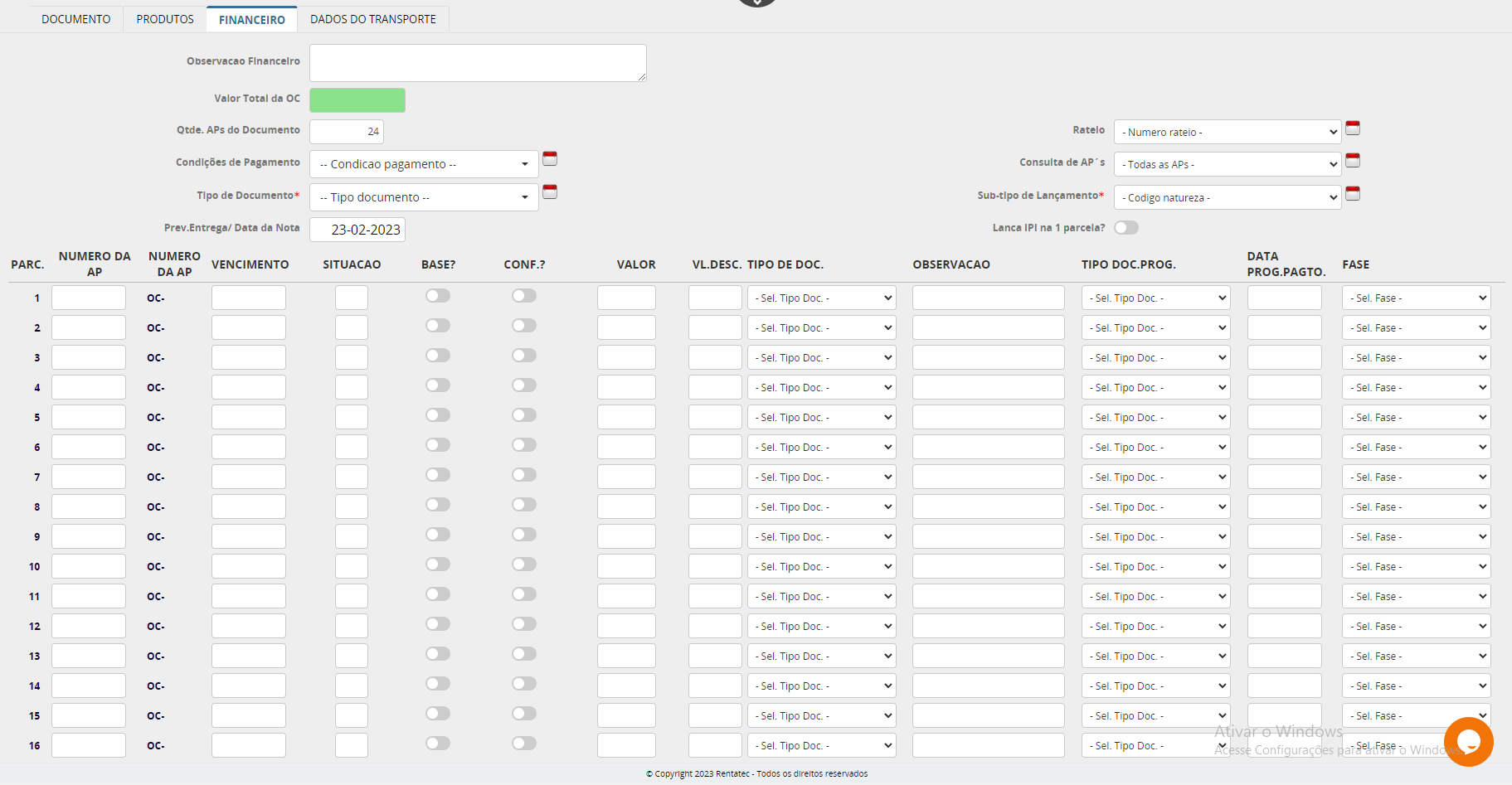Open Tipo de Doc. dropdown for parcela 5
The width and height of the screenshot is (1512, 785).
pyautogui.click(x=821, y=418)
